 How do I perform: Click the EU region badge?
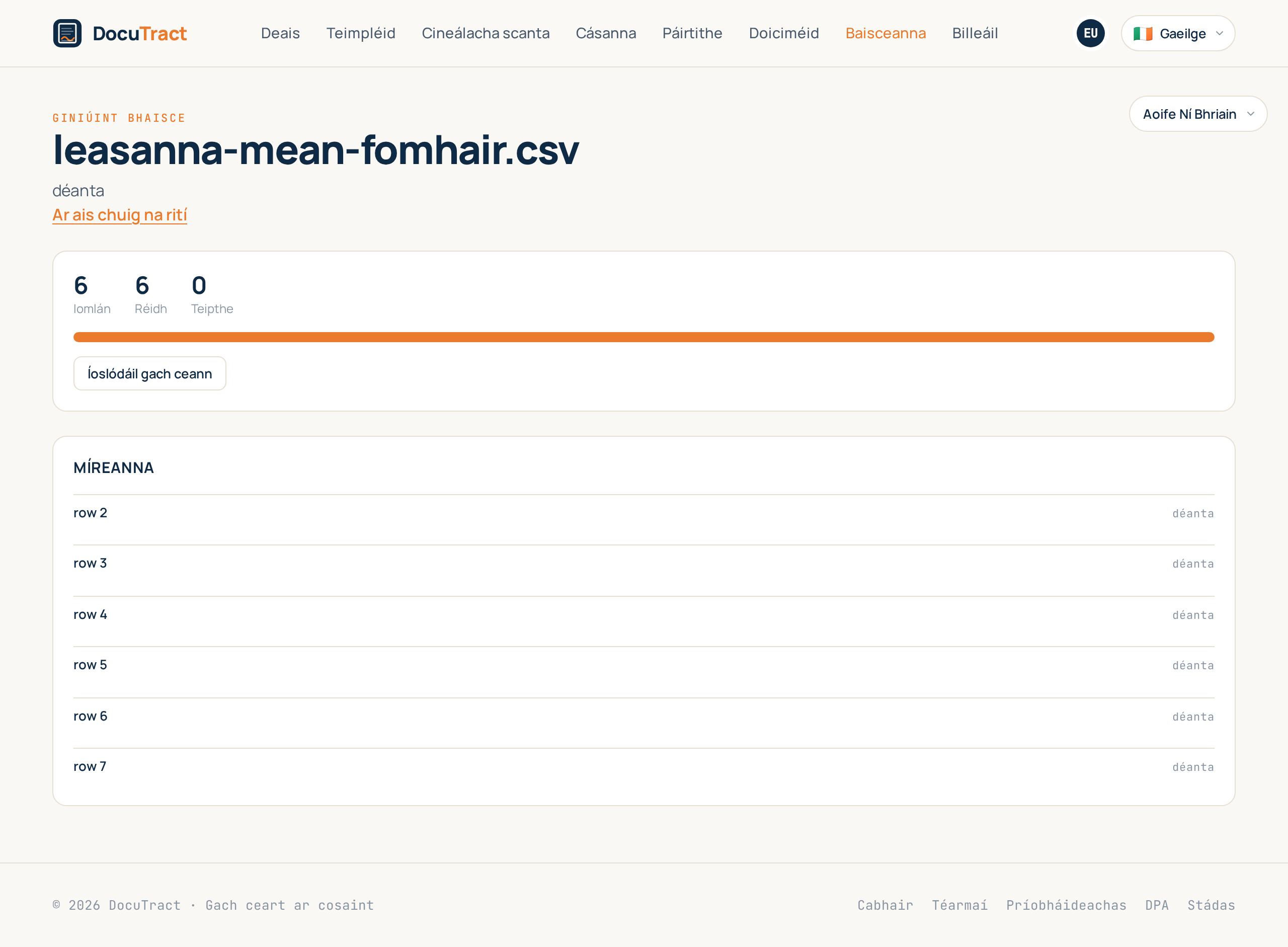(x=1090, y=33)
